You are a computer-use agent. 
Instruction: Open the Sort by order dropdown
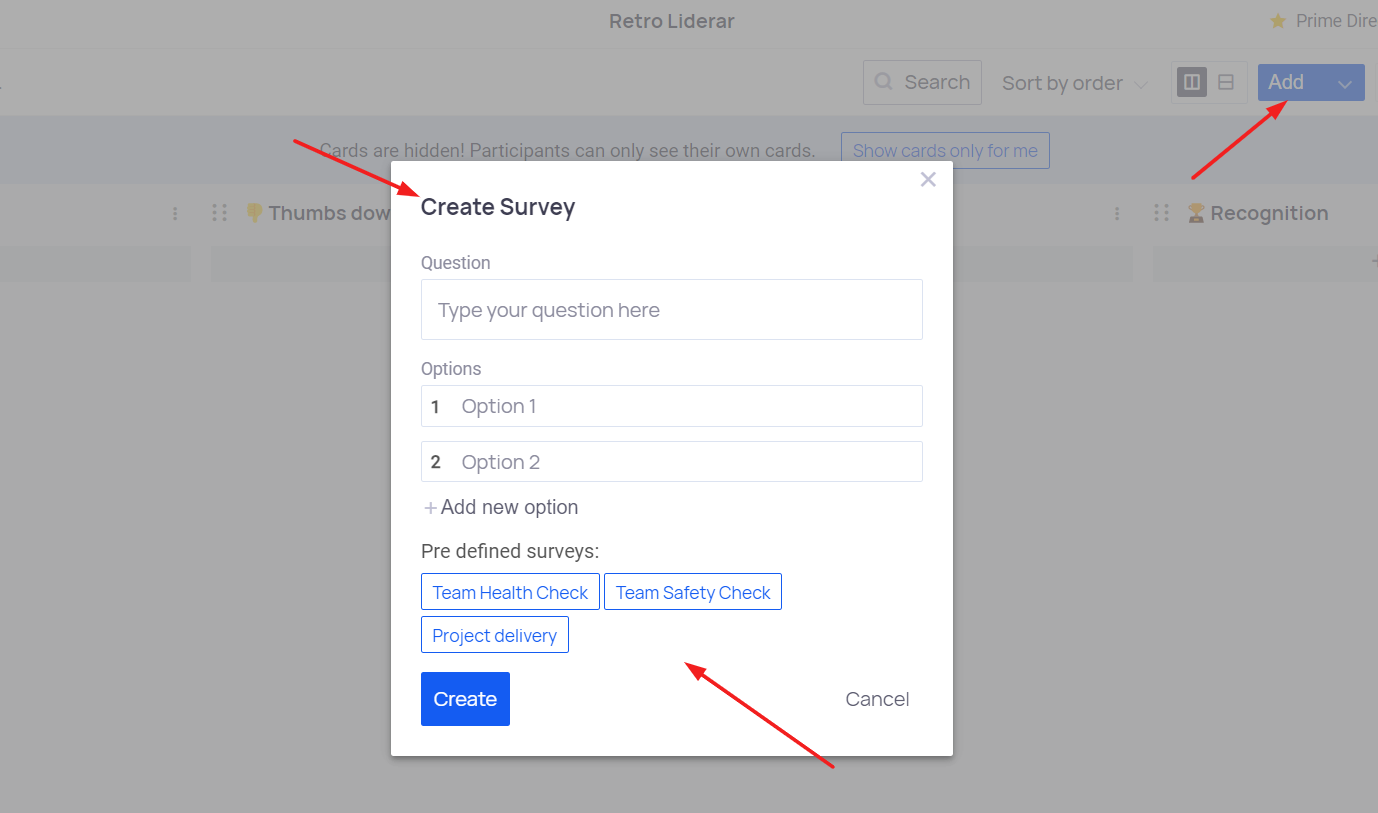tap(1075, 83)
